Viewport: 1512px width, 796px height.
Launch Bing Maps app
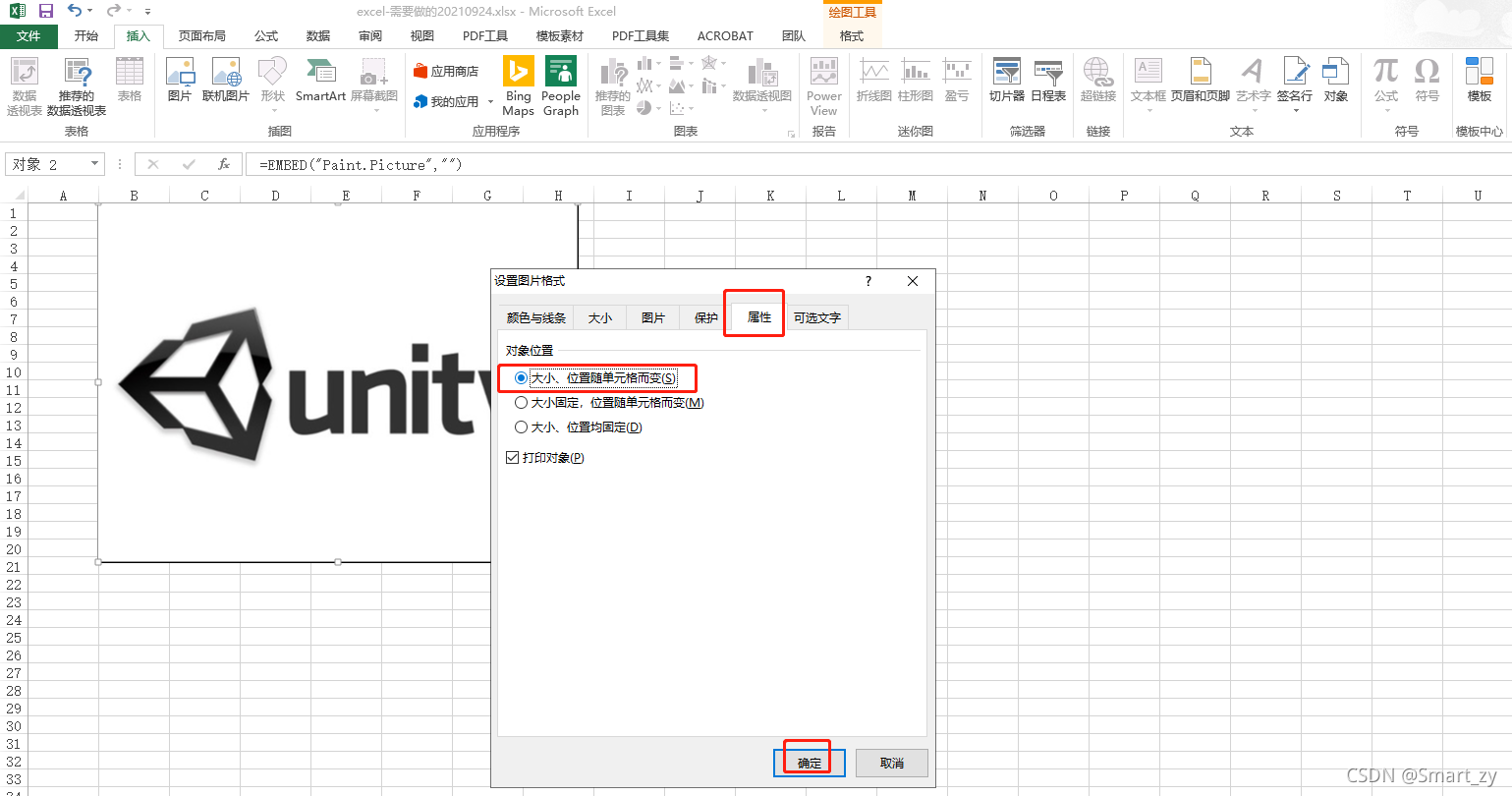[518, 86]
